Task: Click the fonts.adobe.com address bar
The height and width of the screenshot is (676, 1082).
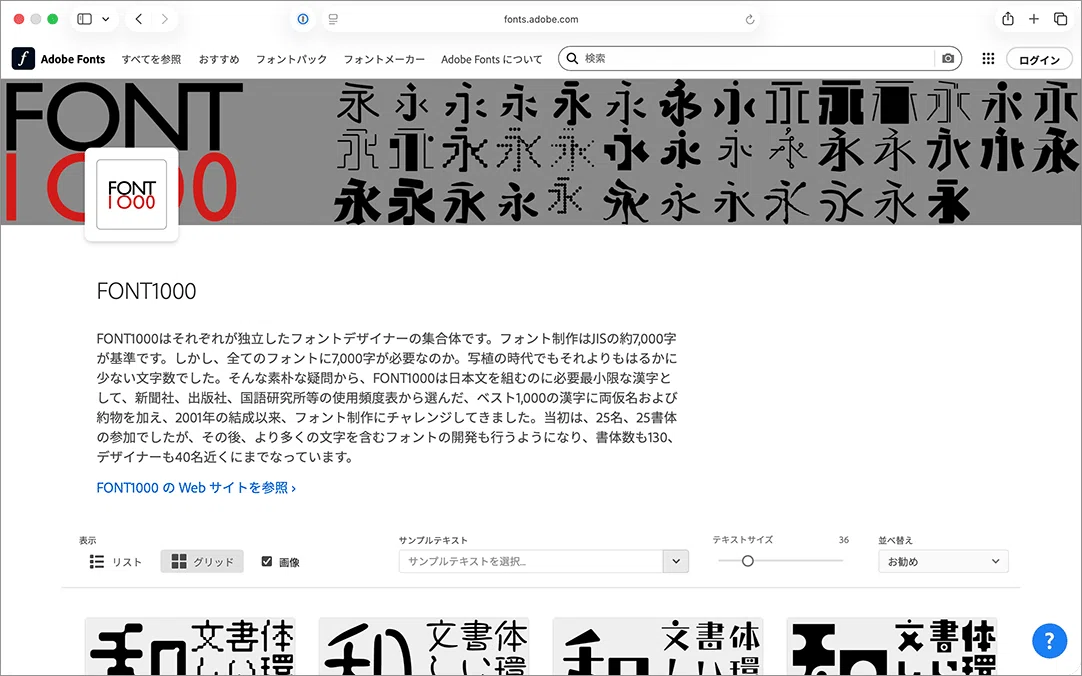Action: [x=541, y=19]
